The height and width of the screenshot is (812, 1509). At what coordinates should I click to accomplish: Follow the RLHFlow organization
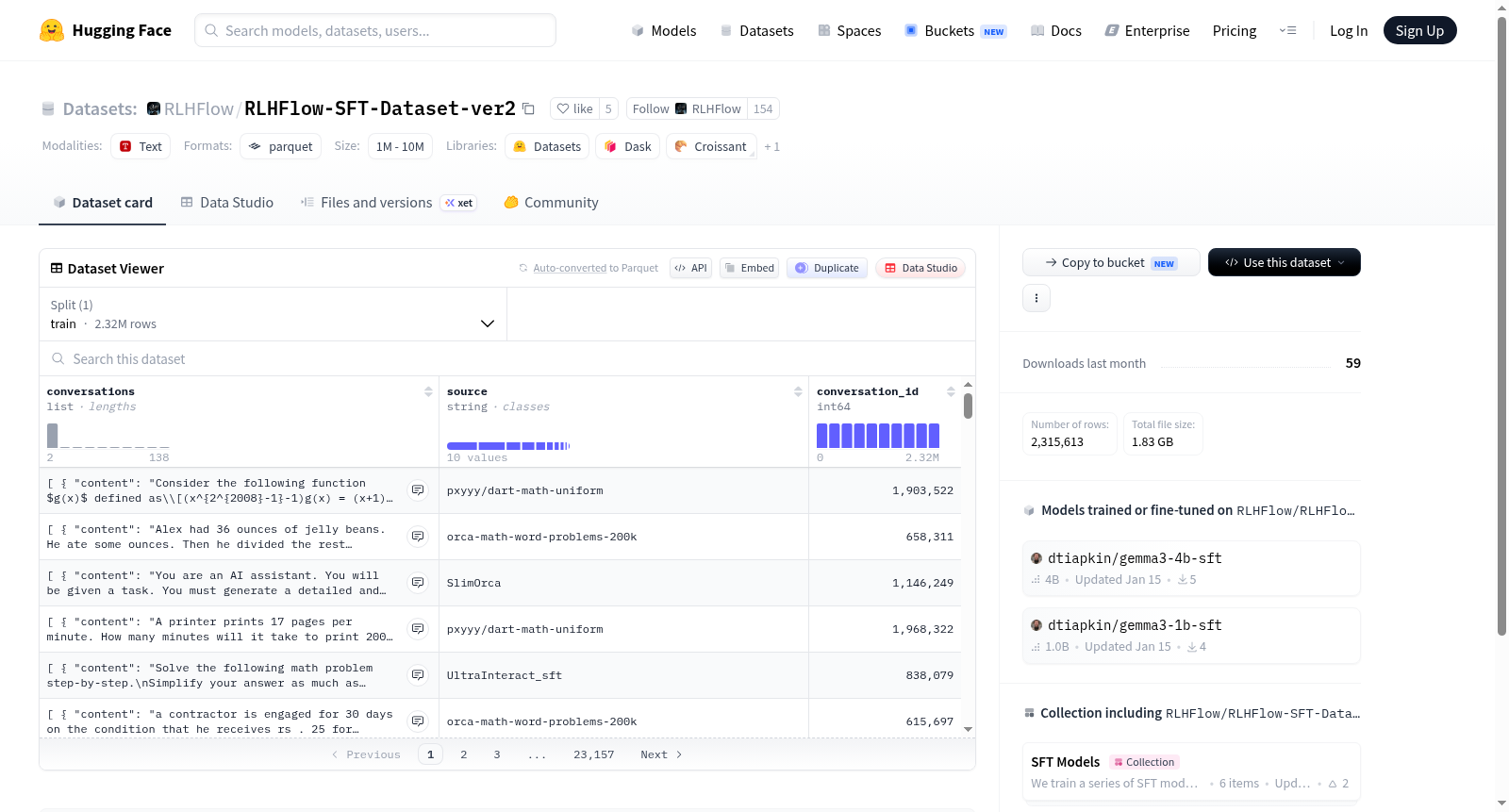687,108
